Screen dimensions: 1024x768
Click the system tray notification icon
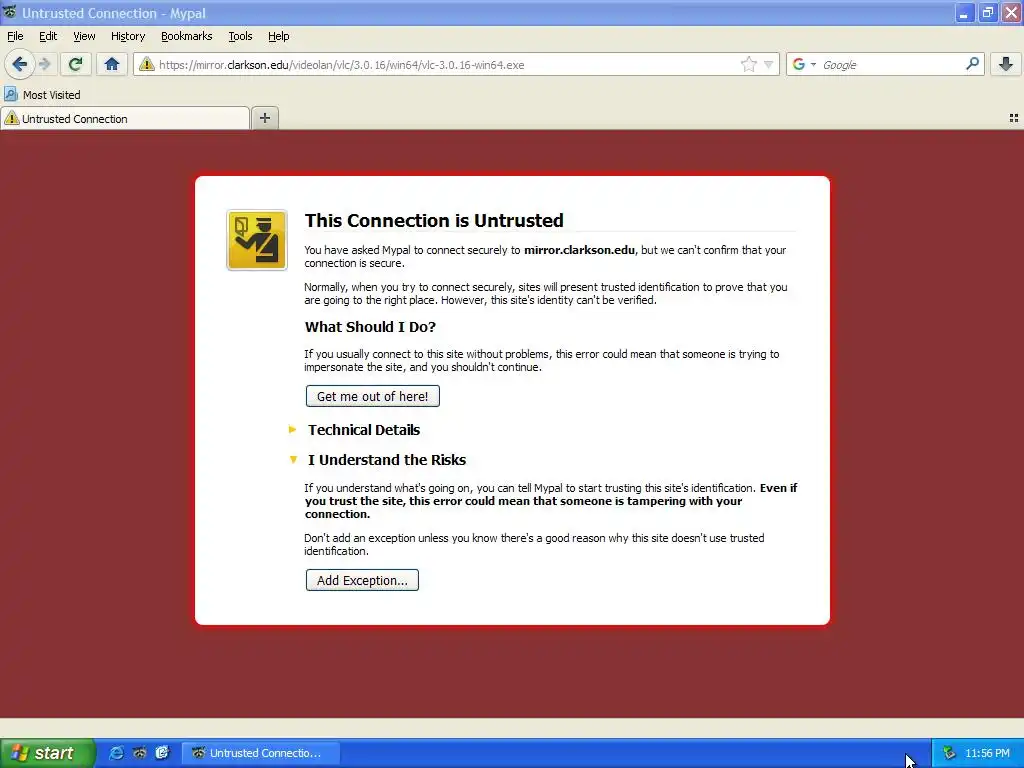[x=950, y=753]
